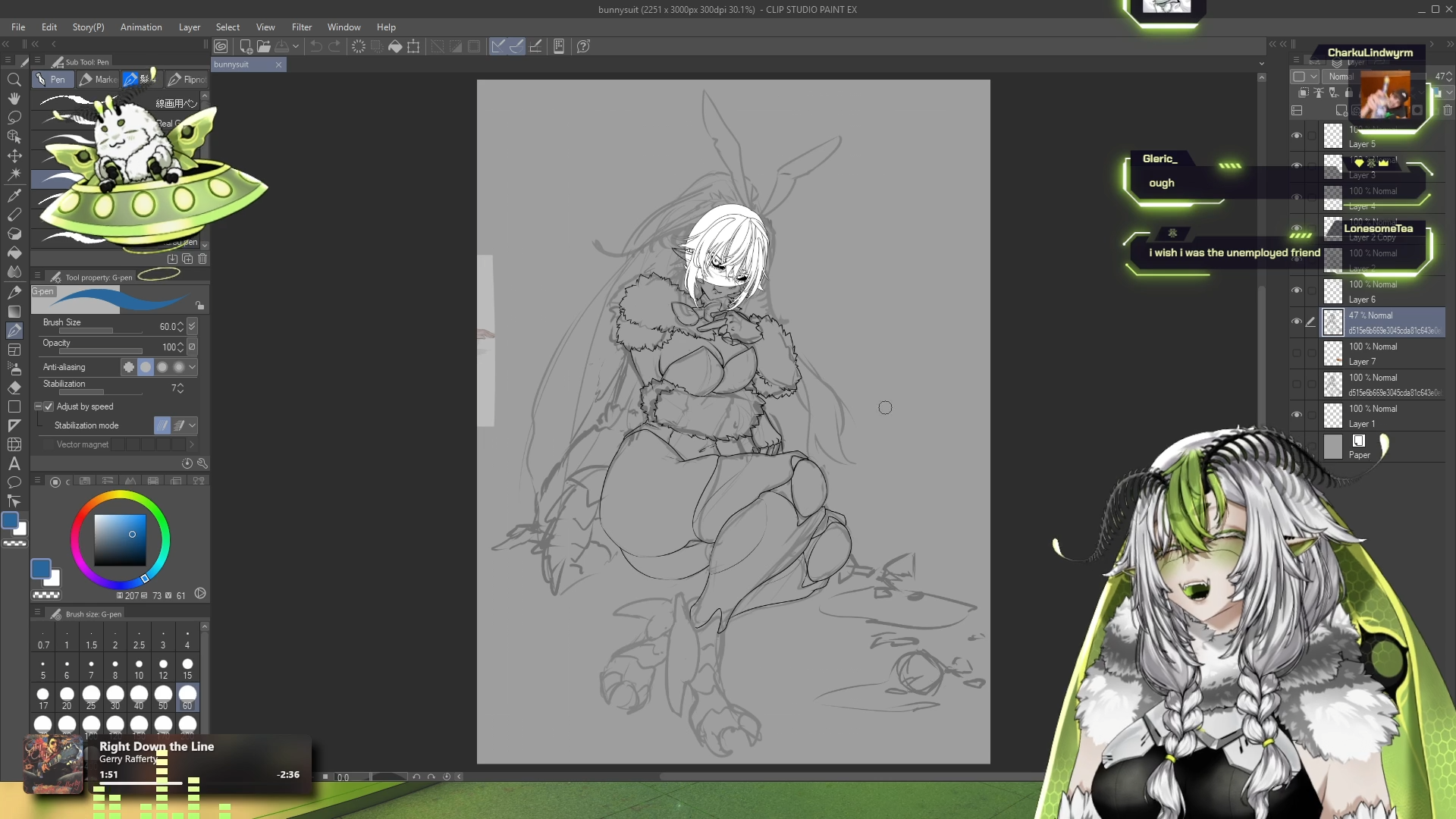Viewport: 1456px width, 819px height.
Task: Select brush size preset 30
Action: pyautogui.click(x=115, y=697)
